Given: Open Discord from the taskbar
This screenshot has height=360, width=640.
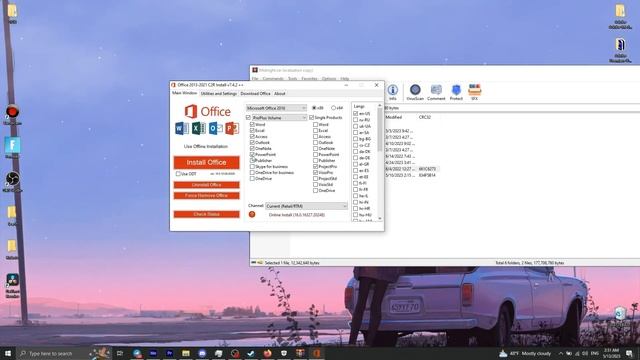Looking at the screenshot, I should tap(202, 353).
